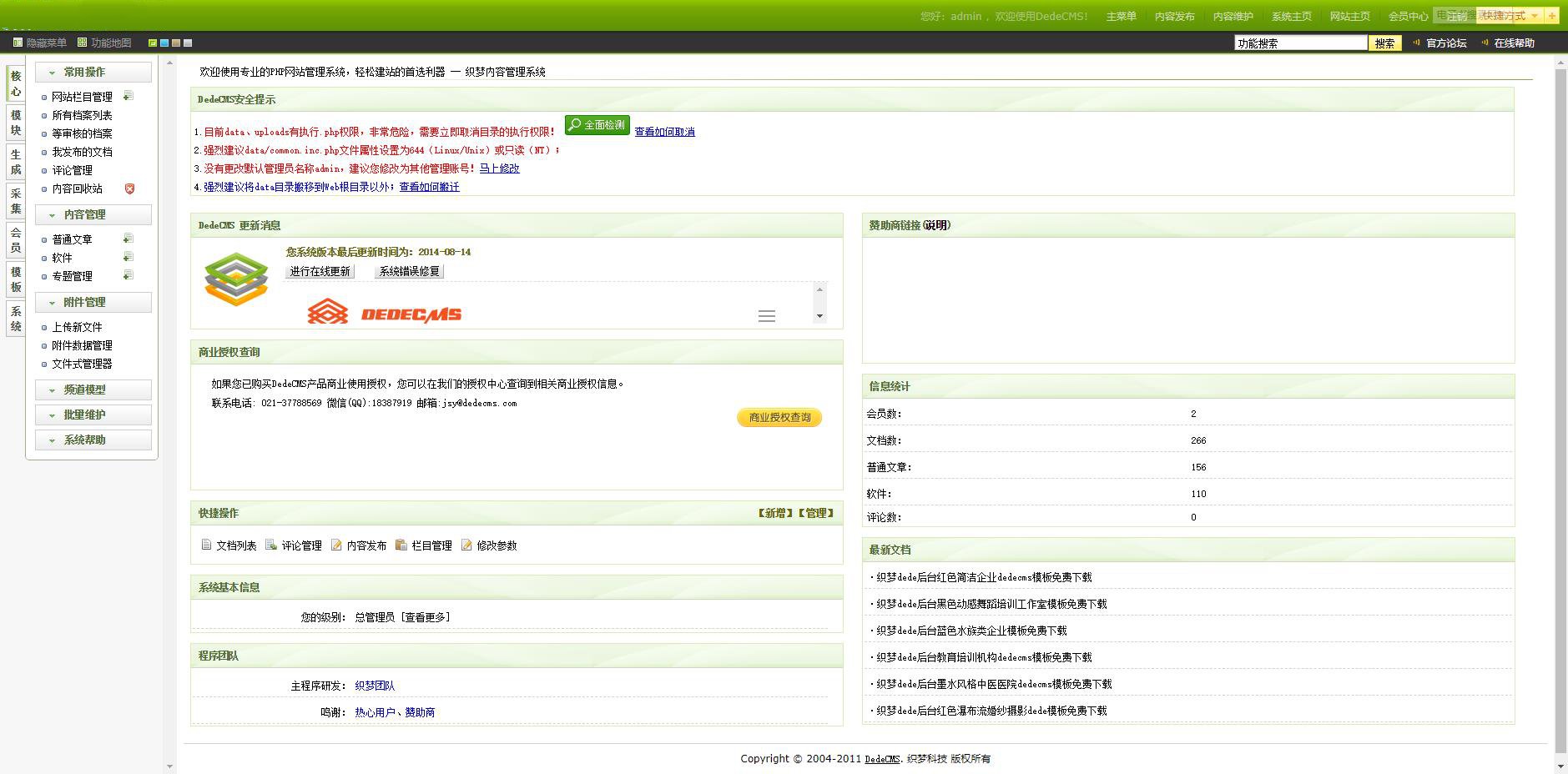Viewport: 1568px width, 774px height.
Task: Open the 马上修改 link
Action: (x=499, y=168)
